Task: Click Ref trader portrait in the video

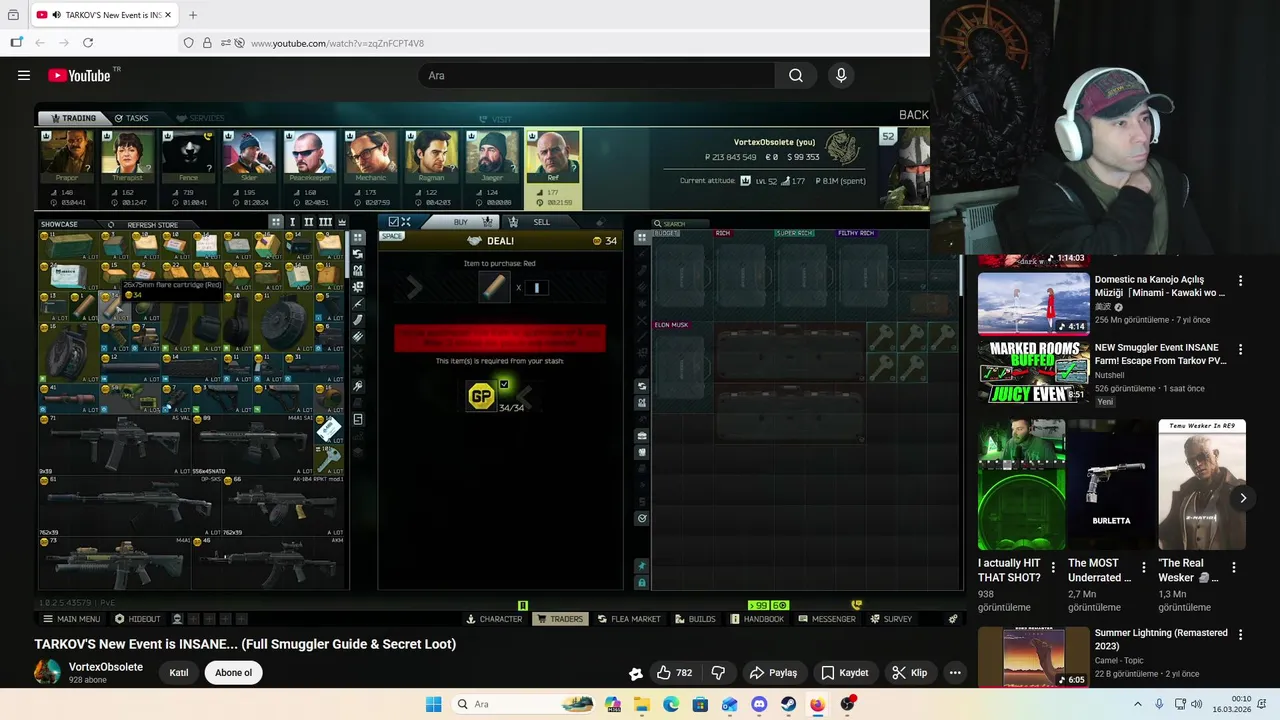Action: click(552, 155)
